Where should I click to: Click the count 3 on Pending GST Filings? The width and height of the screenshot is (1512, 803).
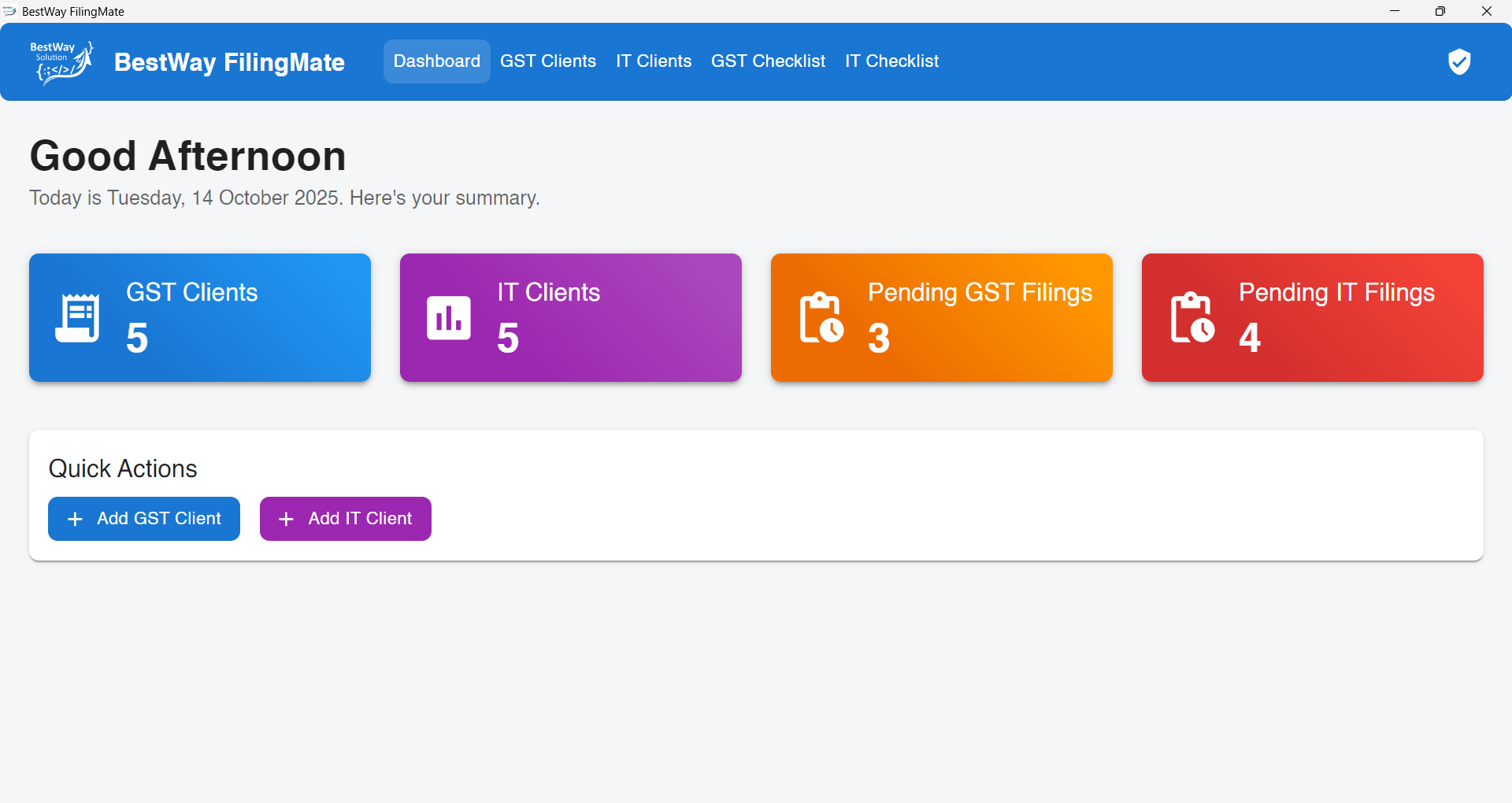[879, 339]
